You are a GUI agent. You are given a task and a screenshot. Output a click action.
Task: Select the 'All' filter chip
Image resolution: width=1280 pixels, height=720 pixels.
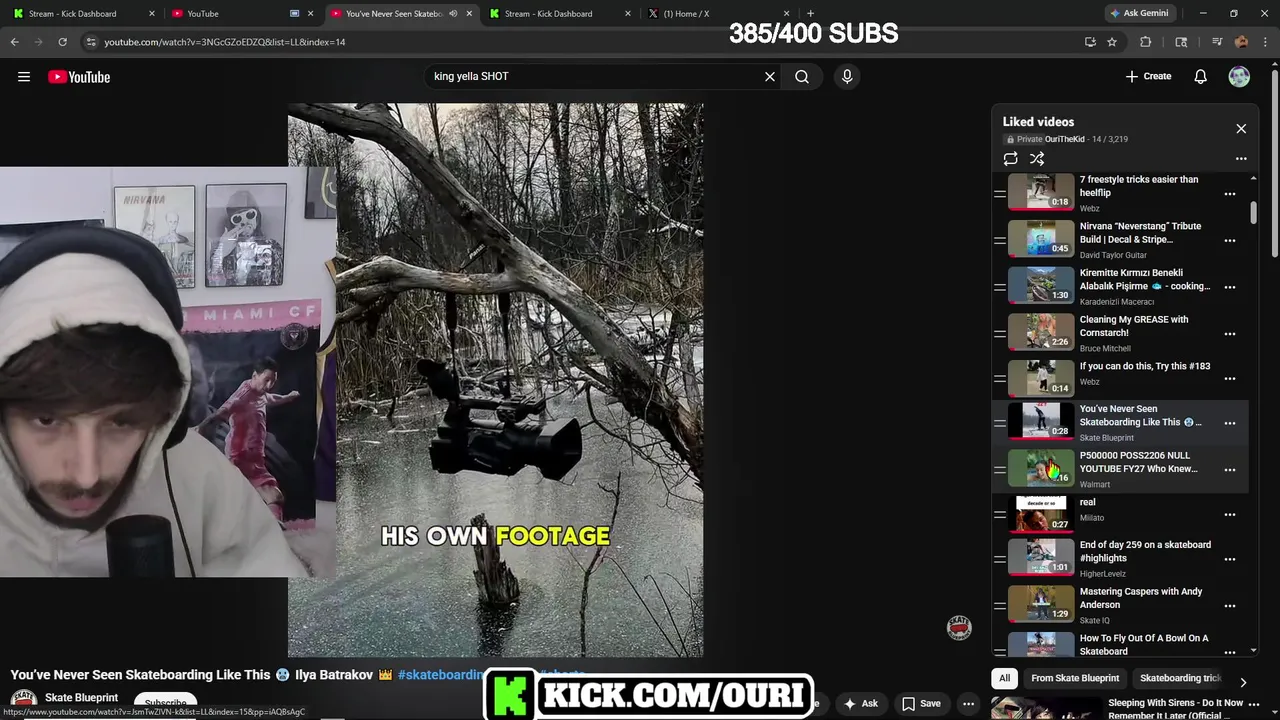pos(1004,678)
